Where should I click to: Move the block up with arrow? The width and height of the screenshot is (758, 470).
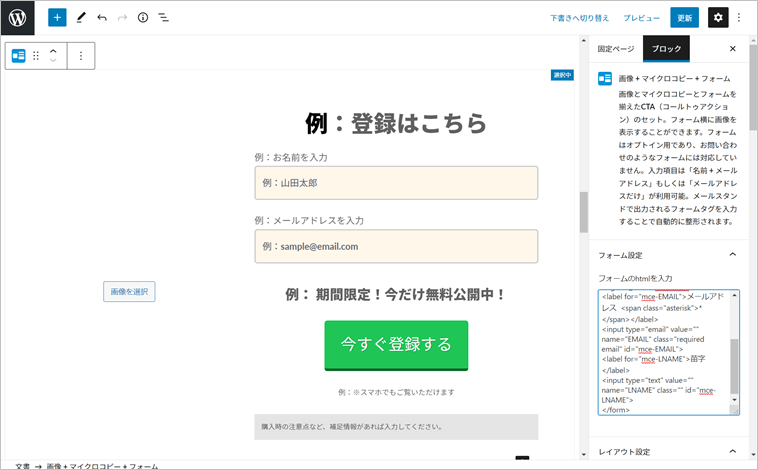(x=53, y=50)
